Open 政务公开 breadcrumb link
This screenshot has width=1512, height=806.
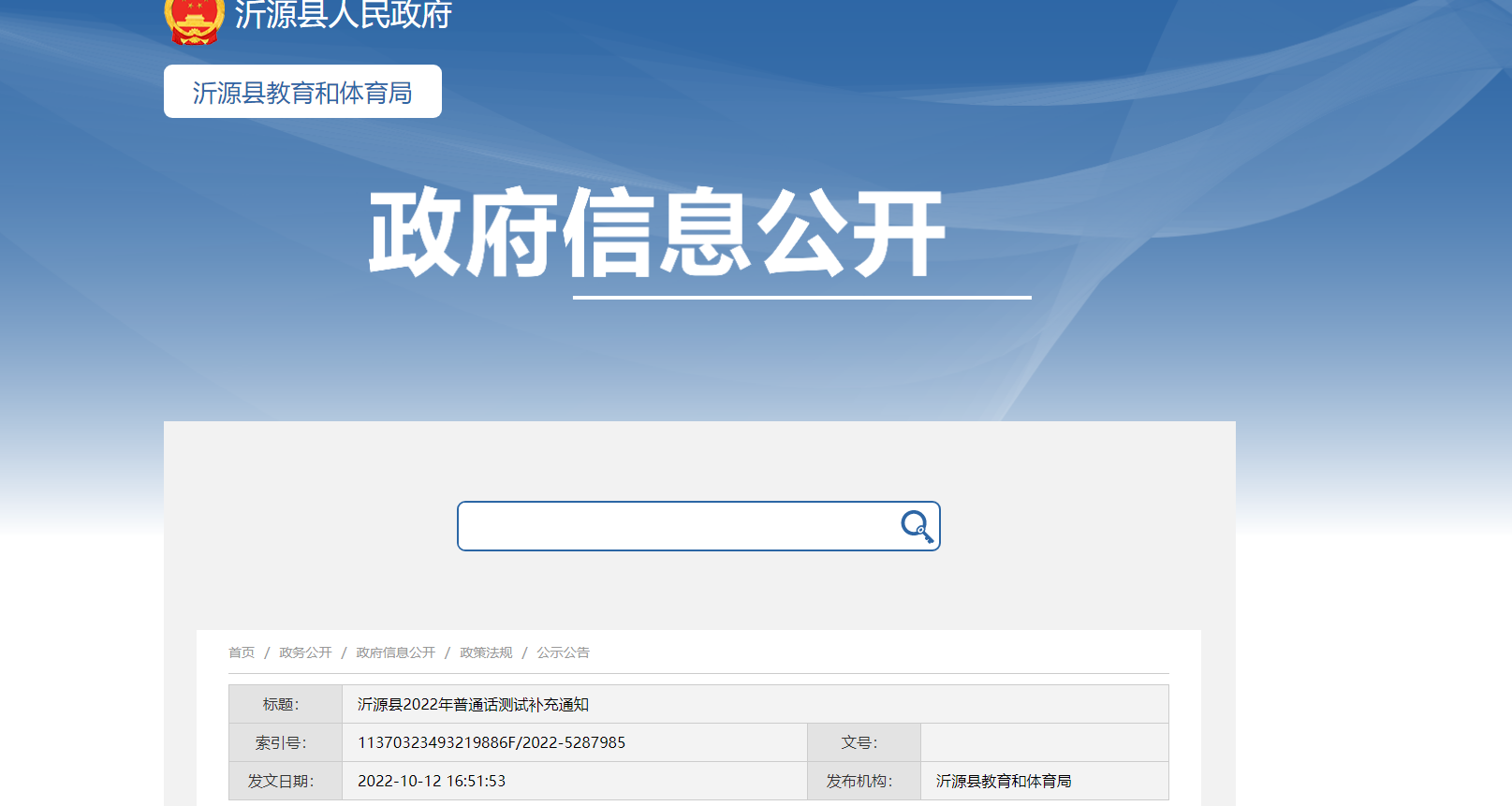(x=305, y=652)
